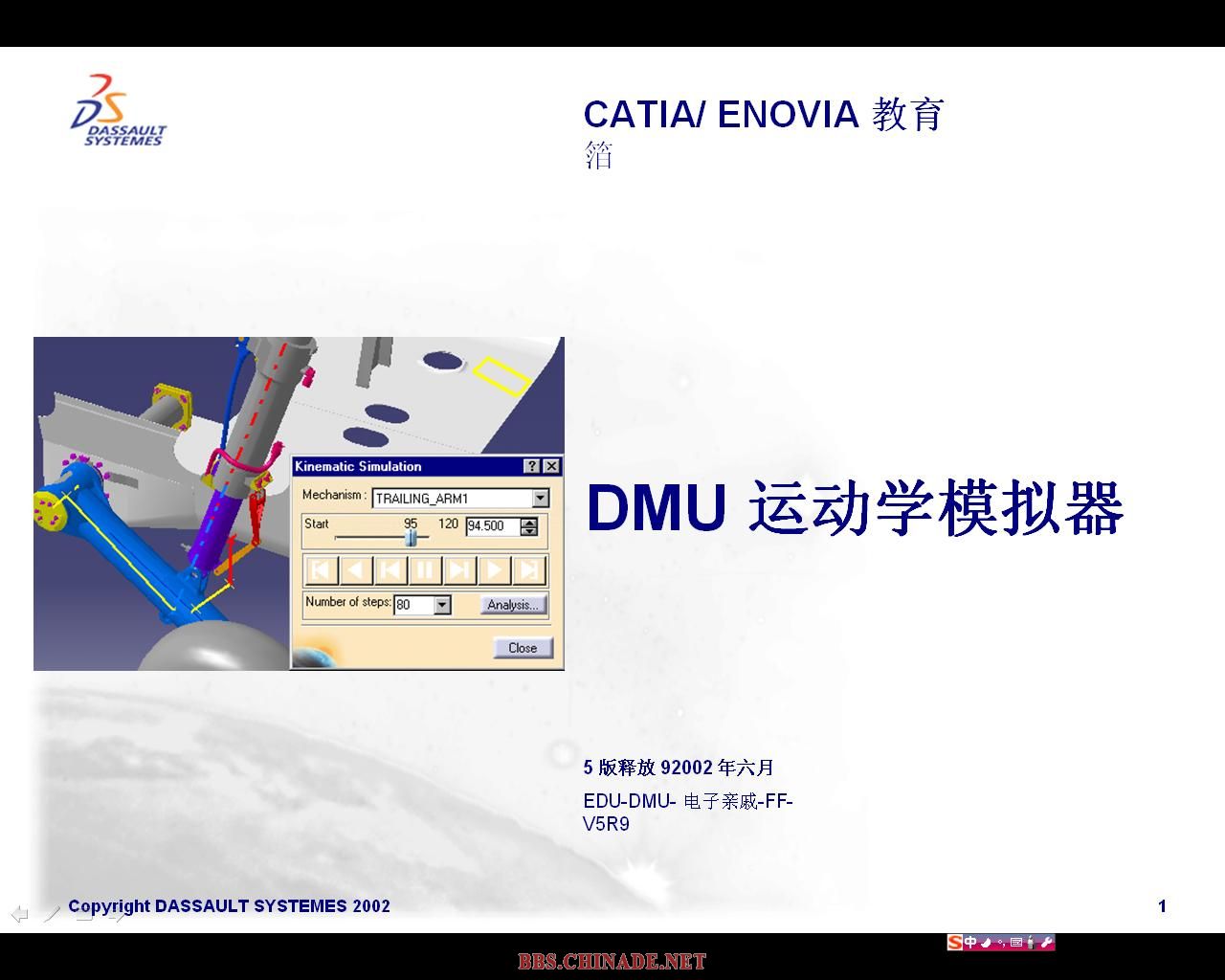Click the slide number 1
This screenshot has width=1225, height=980.
(1162, 906)
